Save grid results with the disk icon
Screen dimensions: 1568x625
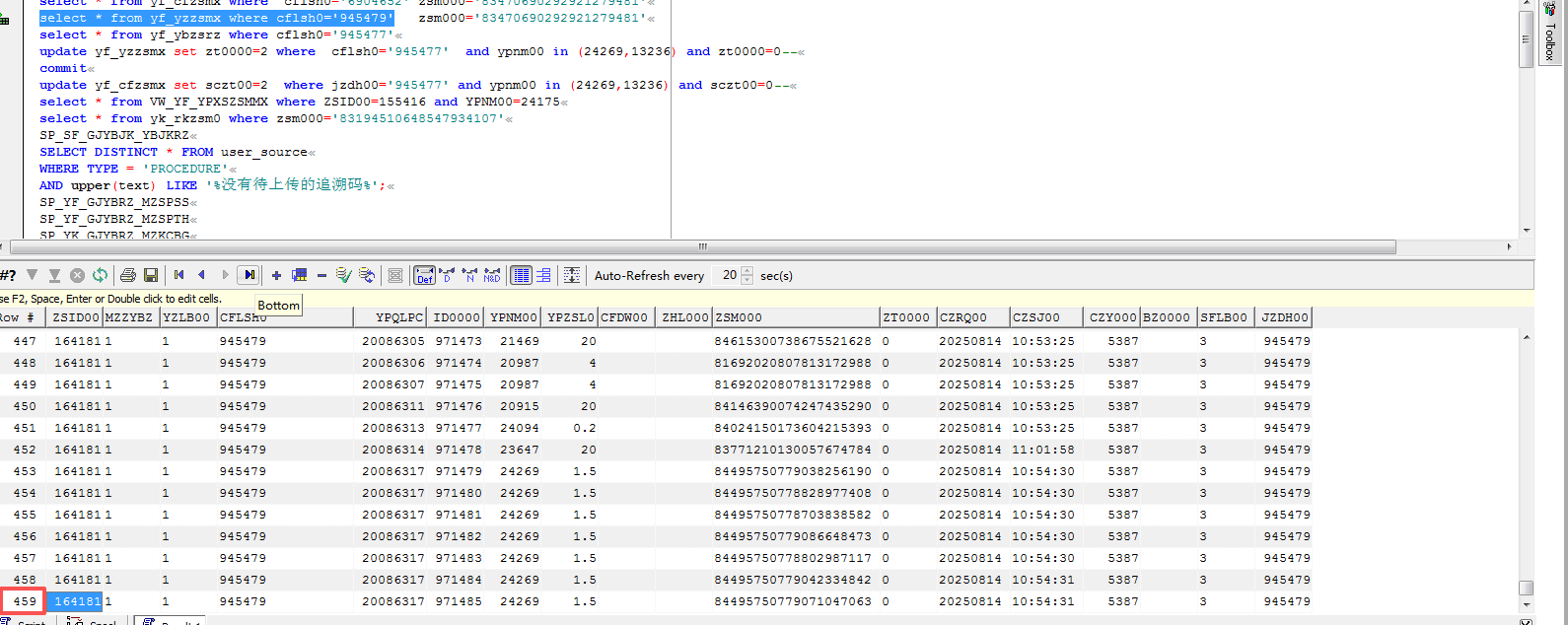[151, 275]
